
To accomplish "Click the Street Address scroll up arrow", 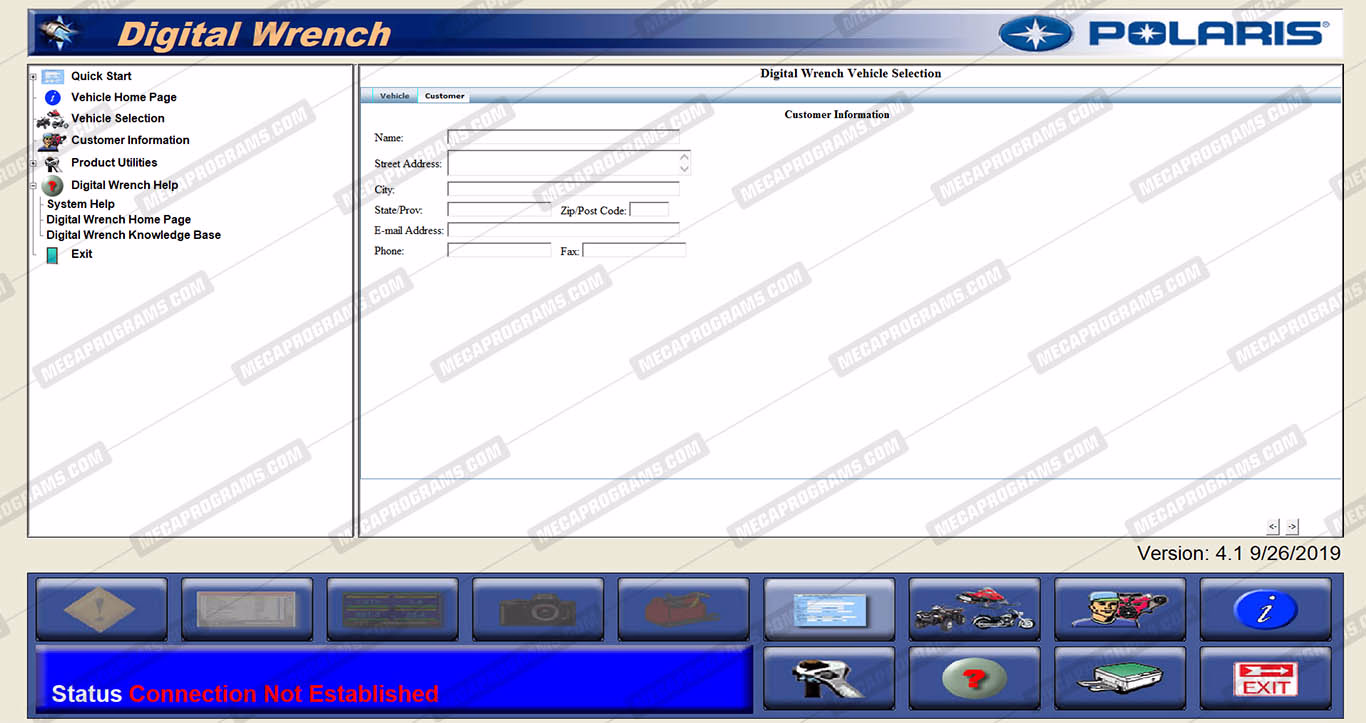I will coord(685,157).
